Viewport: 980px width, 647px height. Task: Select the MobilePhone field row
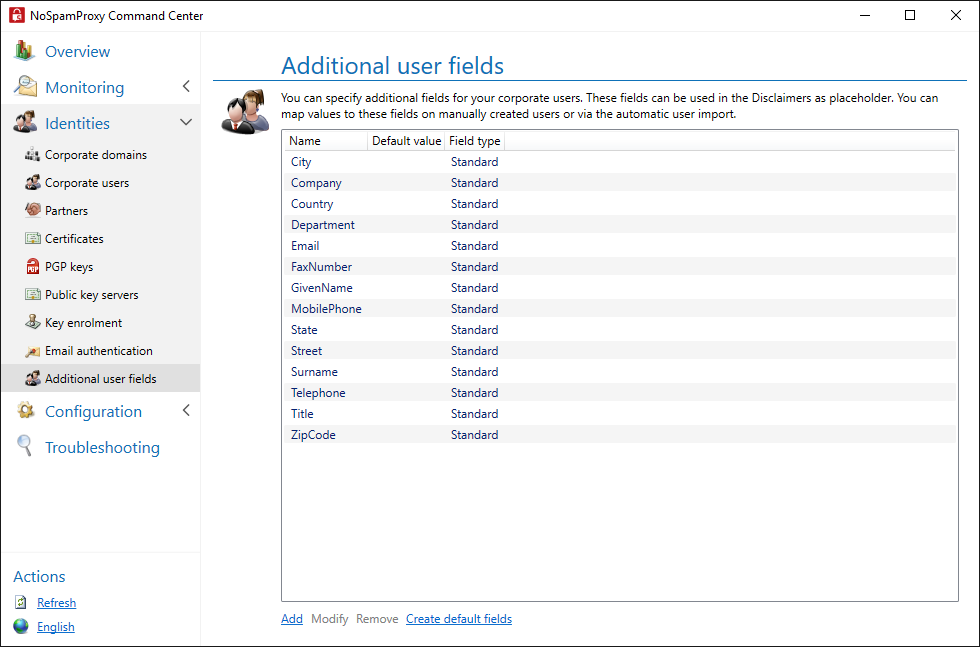click(620, 309)
